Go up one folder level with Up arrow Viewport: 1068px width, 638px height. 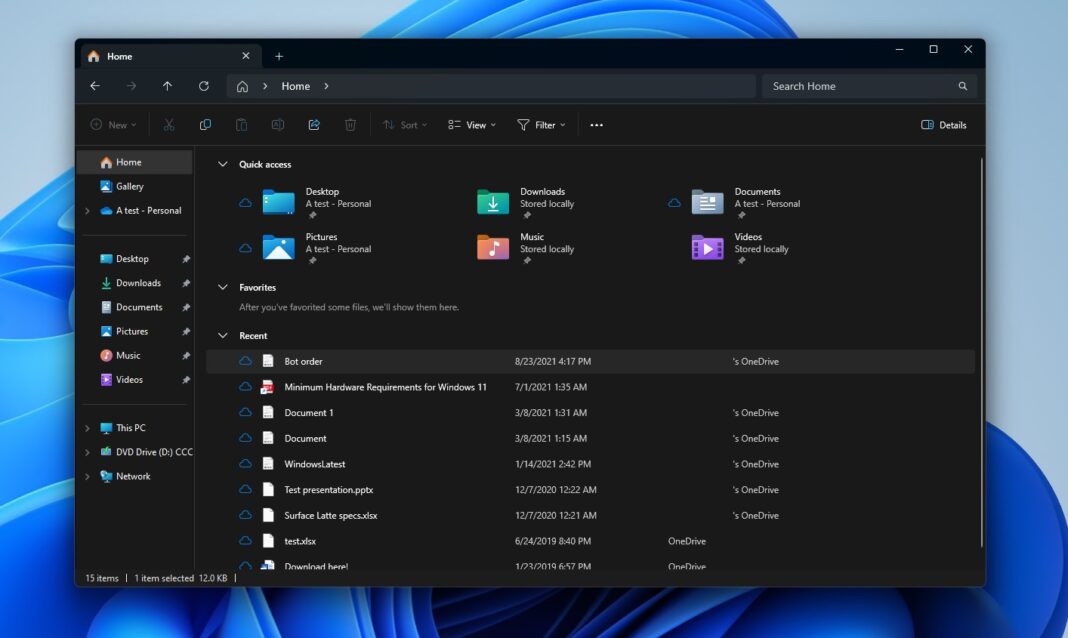point(167,86)
